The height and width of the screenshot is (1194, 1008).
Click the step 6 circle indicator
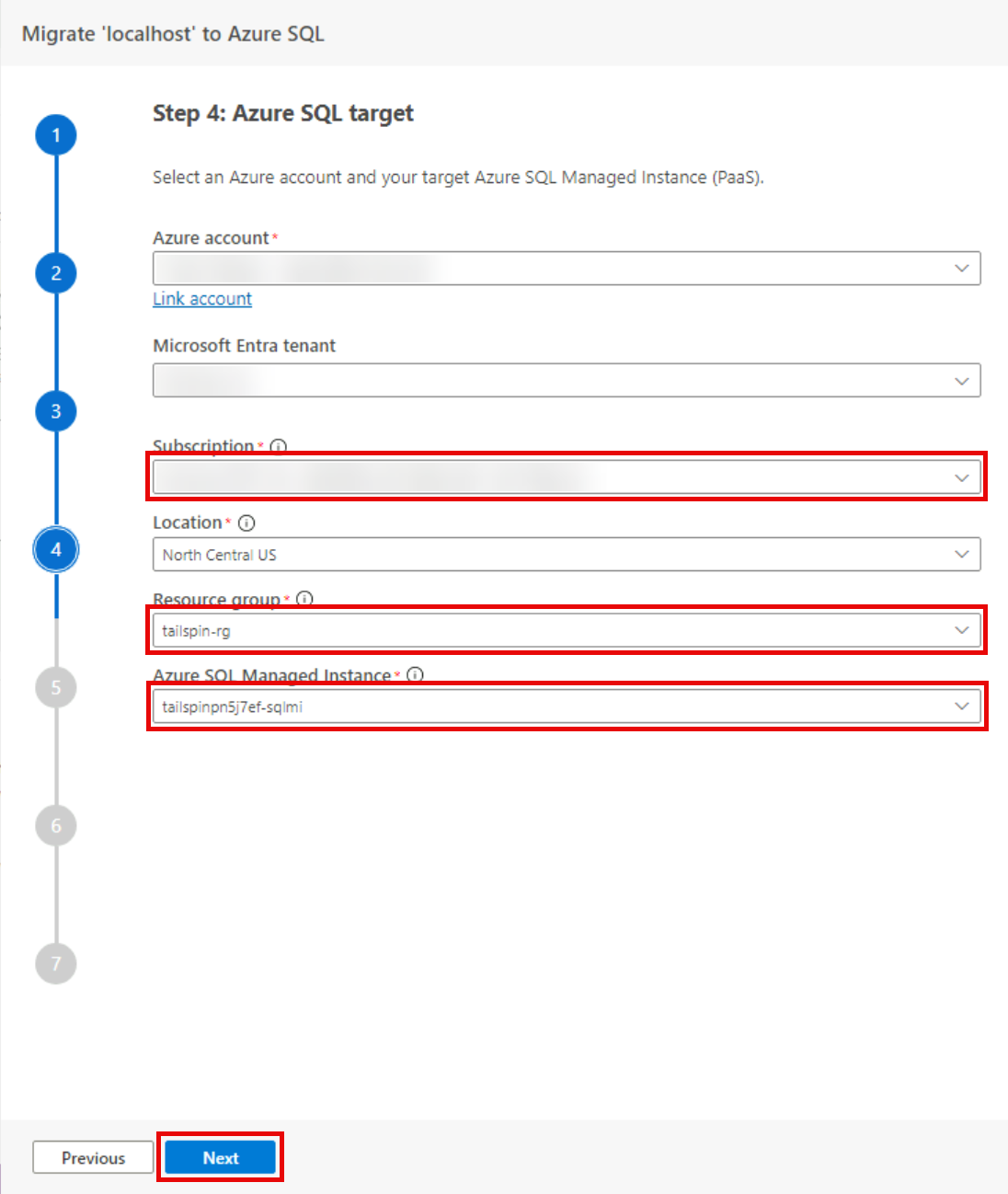pyautogui.click(x=56, y=825)
